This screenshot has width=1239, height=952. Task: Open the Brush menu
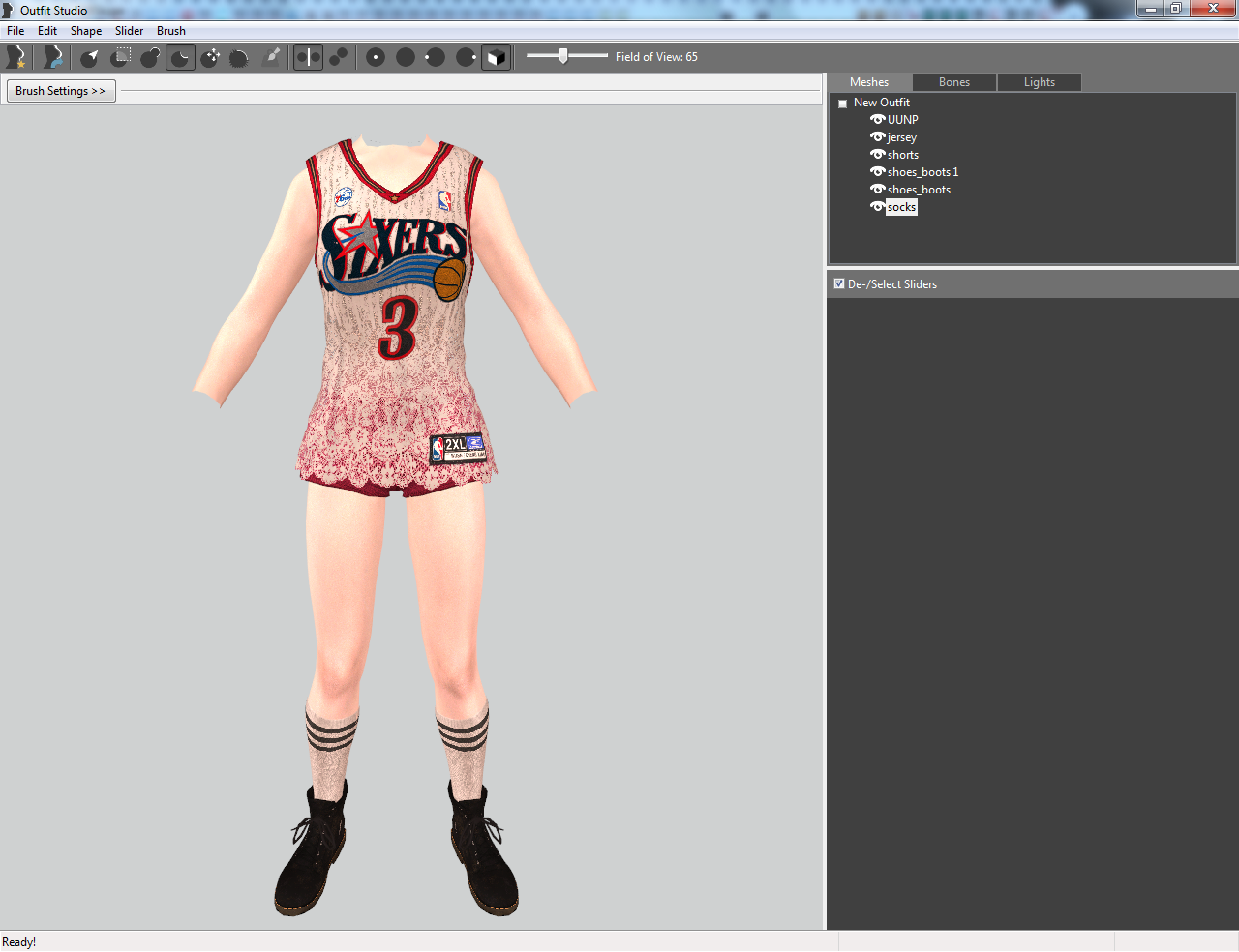click(x=171, y=31)
